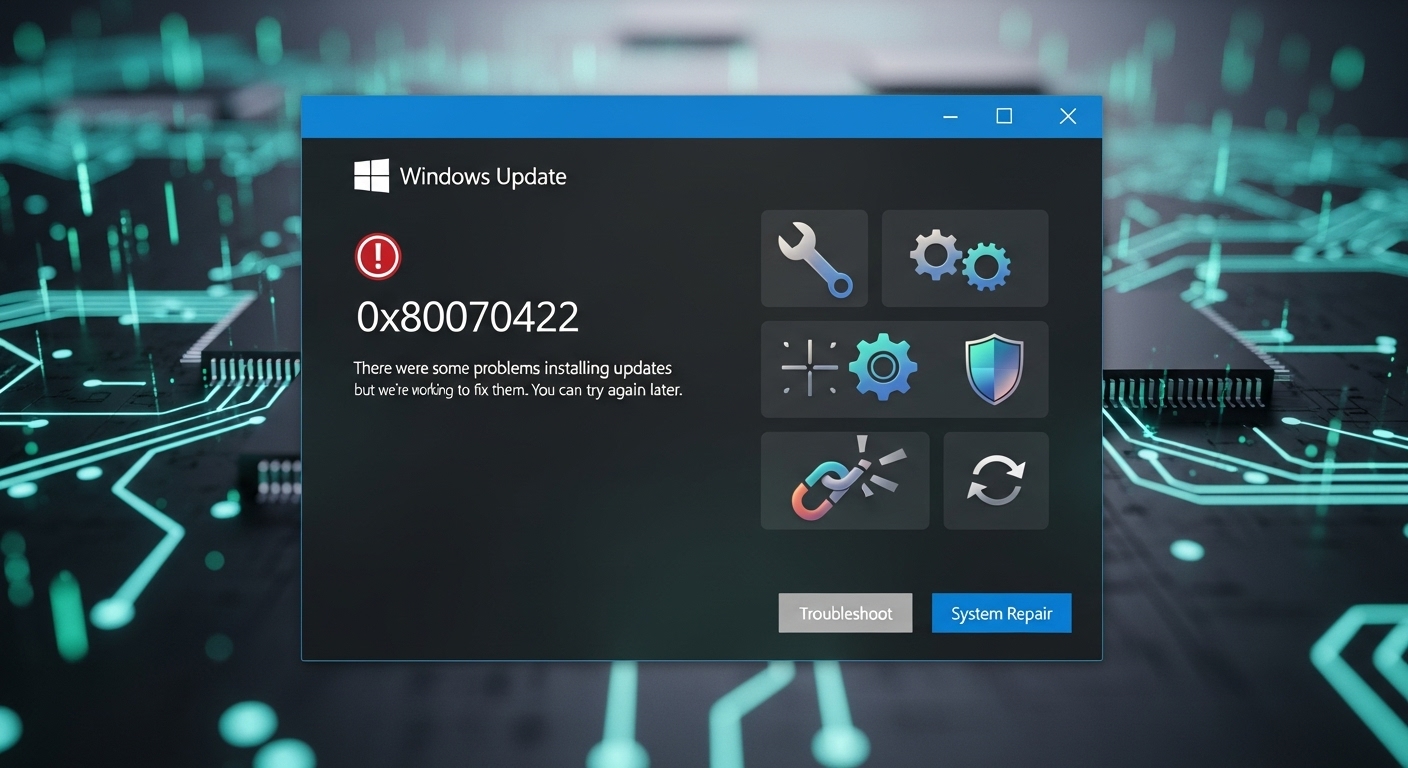Select the error code 0x80070422
The image size is (1408, 768).
[468, 318]
